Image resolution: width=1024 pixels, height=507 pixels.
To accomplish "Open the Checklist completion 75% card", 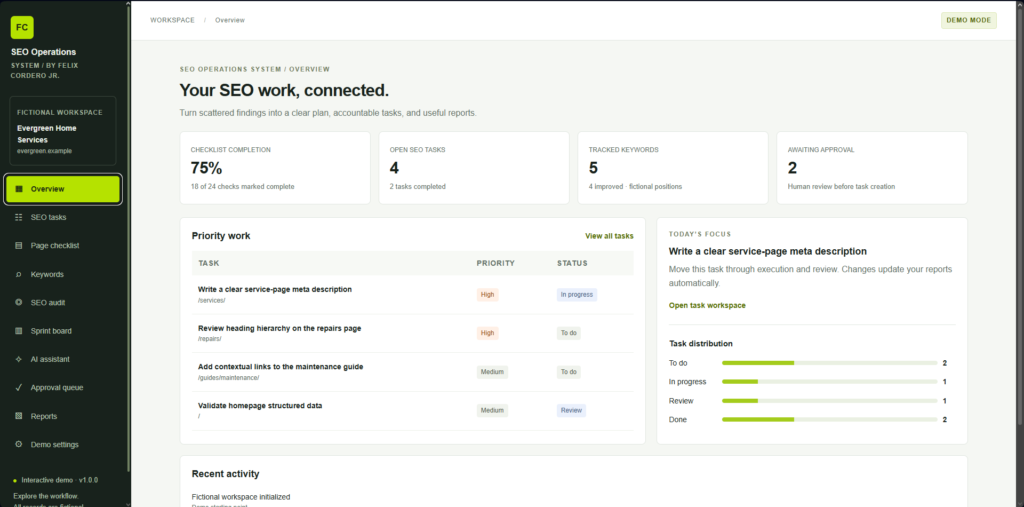I will pyautogui.click(x=275, y=168).
